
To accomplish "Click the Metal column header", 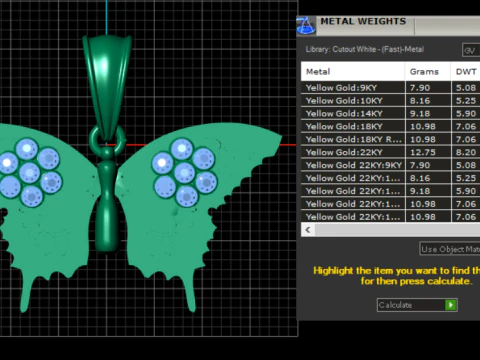I will click(353, 72).
